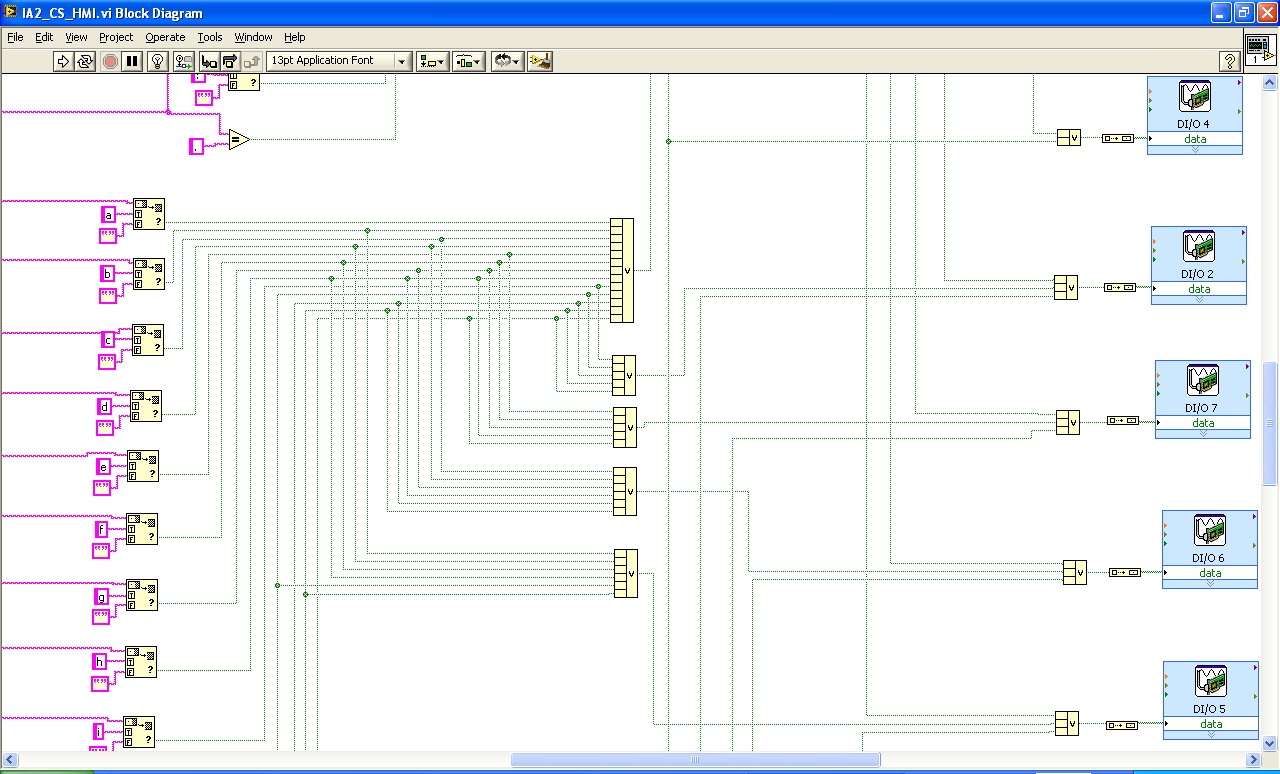The width and height of the screenshot is (1280, 774).
Task: Clean up the block diagram
Action: click(540, 61)
